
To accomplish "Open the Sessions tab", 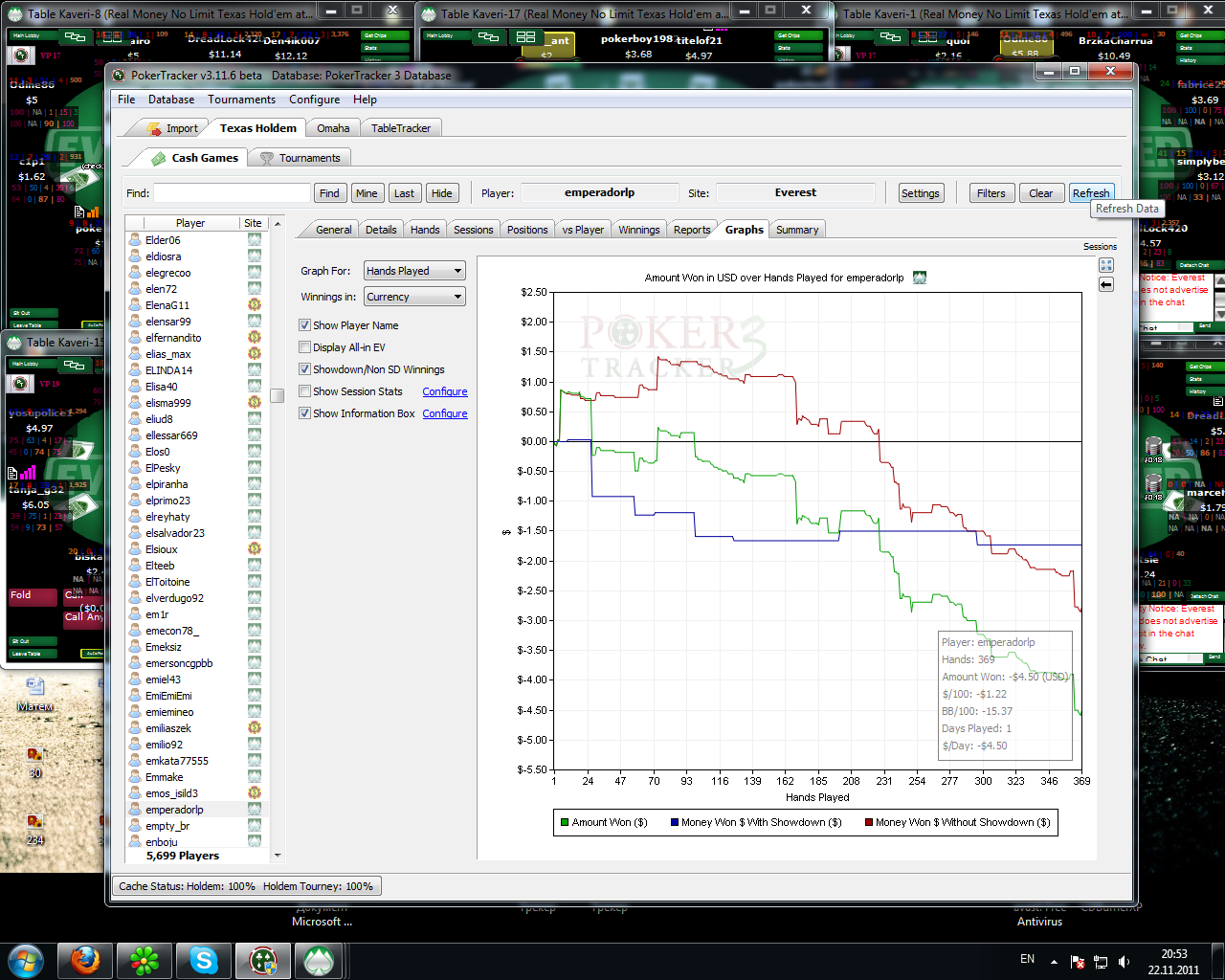I will click(x=473, y=230).
